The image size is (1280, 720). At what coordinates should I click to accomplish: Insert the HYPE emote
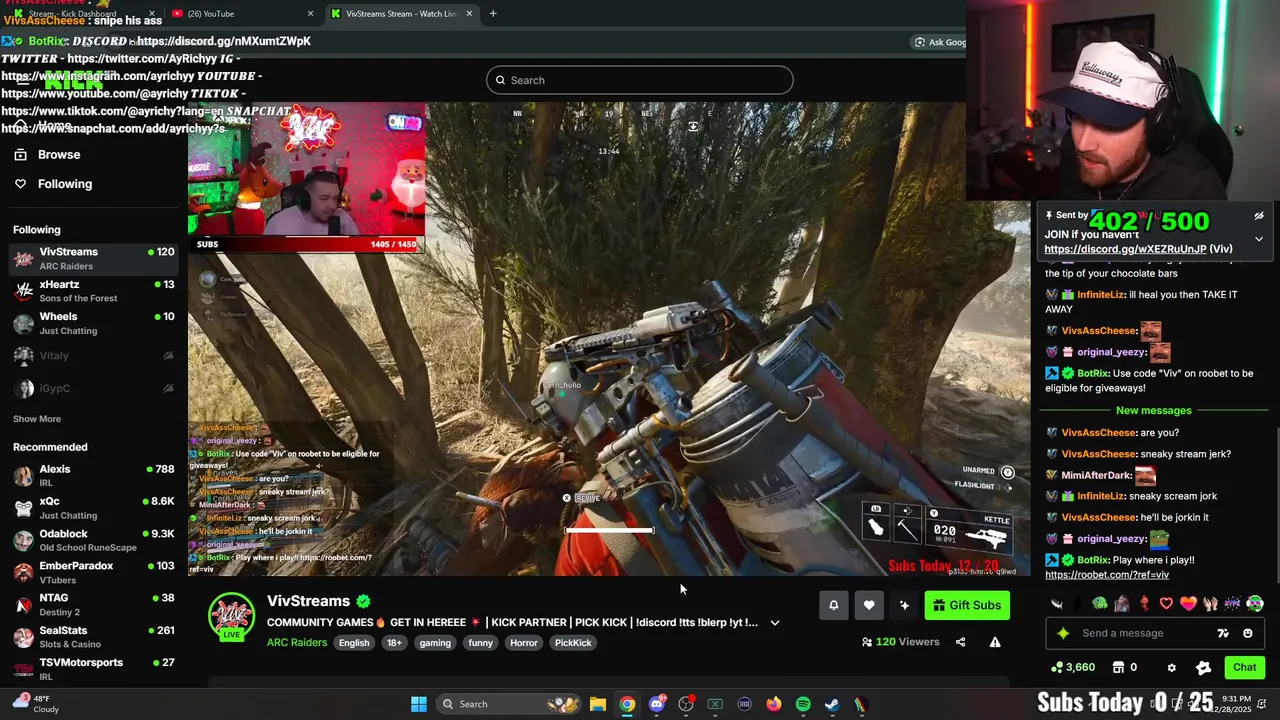point(1232,603)
